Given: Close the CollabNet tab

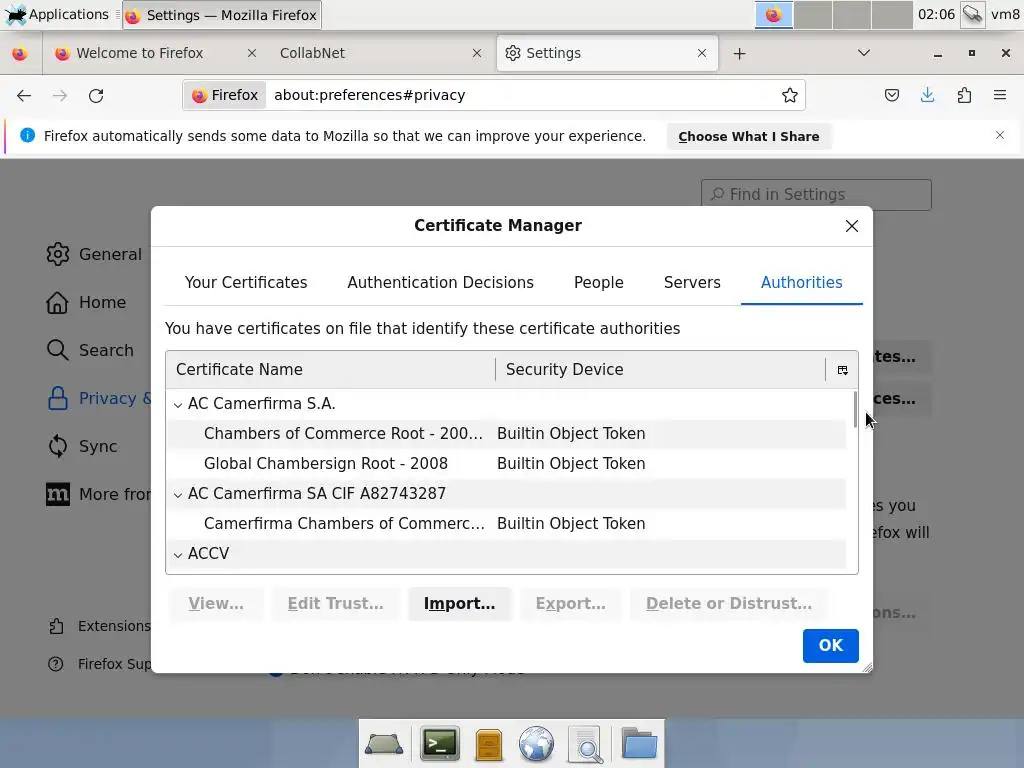Looking at the screenshot, I should click(477, 53).
